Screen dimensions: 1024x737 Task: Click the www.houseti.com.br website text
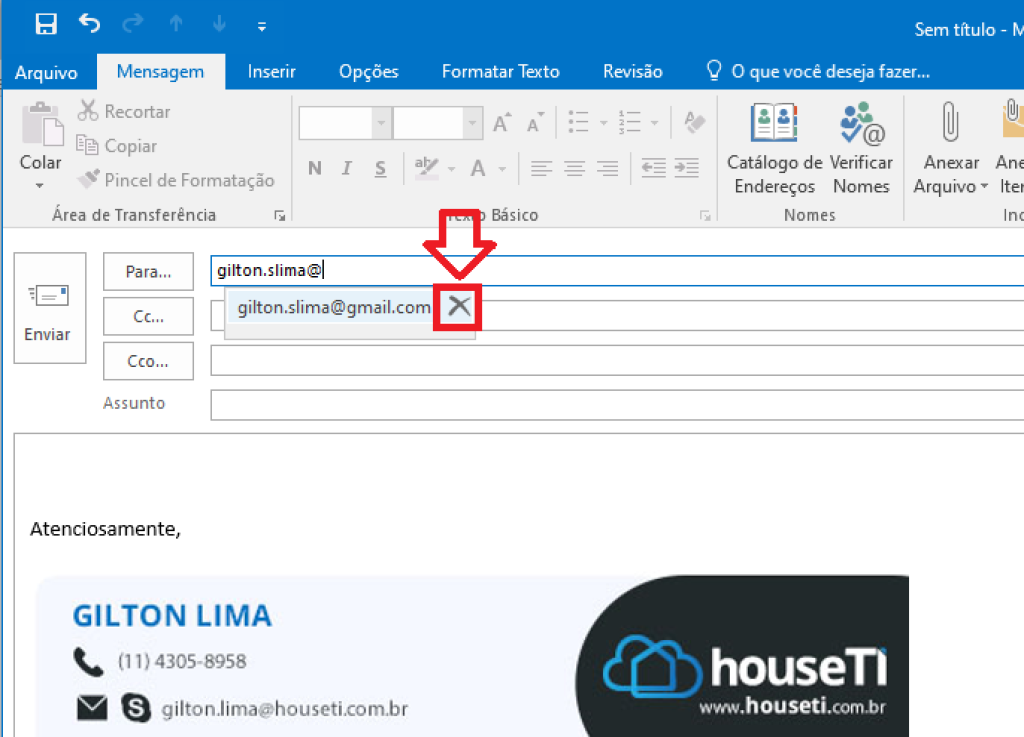tap(792, 706)
